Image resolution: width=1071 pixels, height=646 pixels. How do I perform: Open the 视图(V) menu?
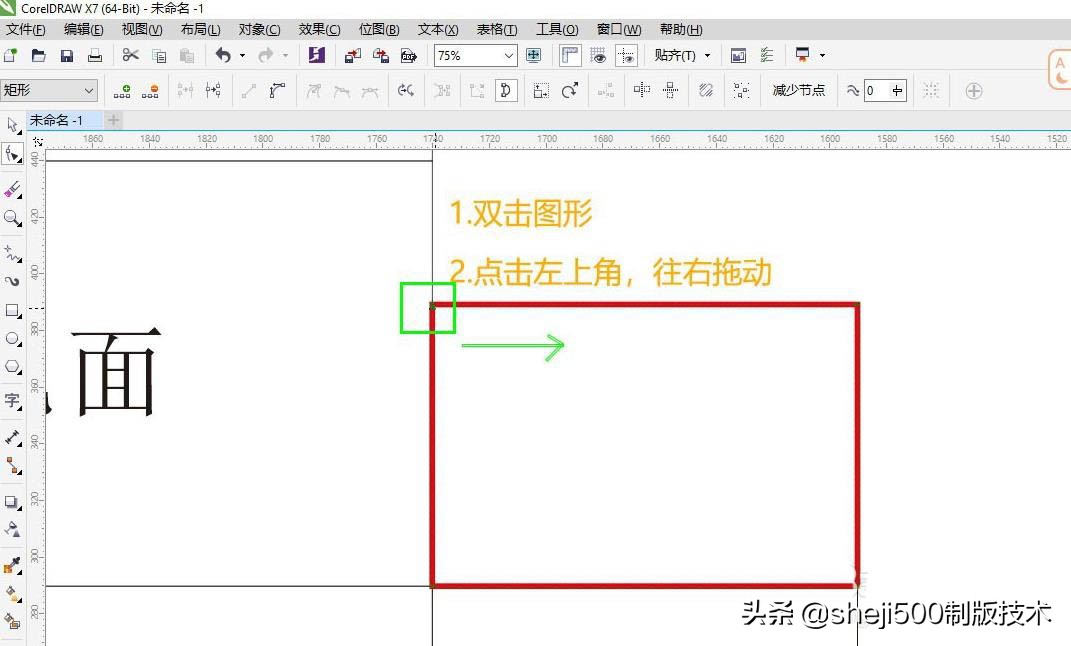[x=142, y=29]
